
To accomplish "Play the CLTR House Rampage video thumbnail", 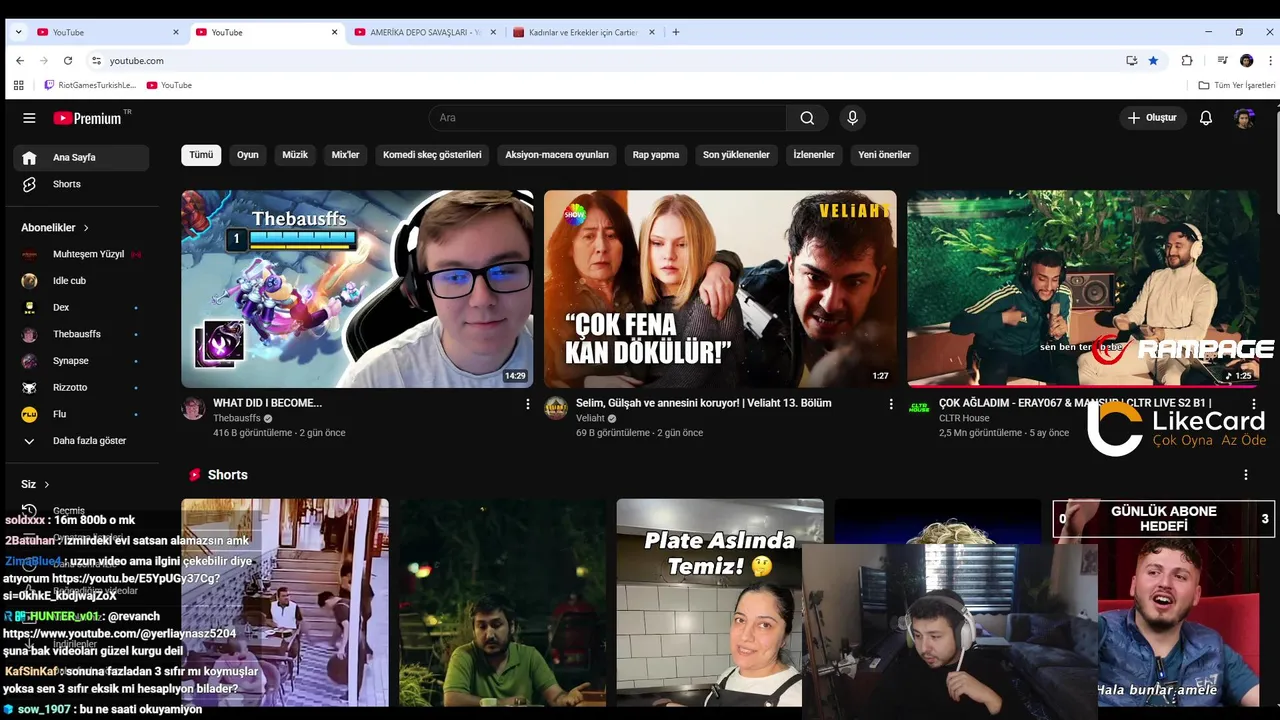I will [1083, 289].
